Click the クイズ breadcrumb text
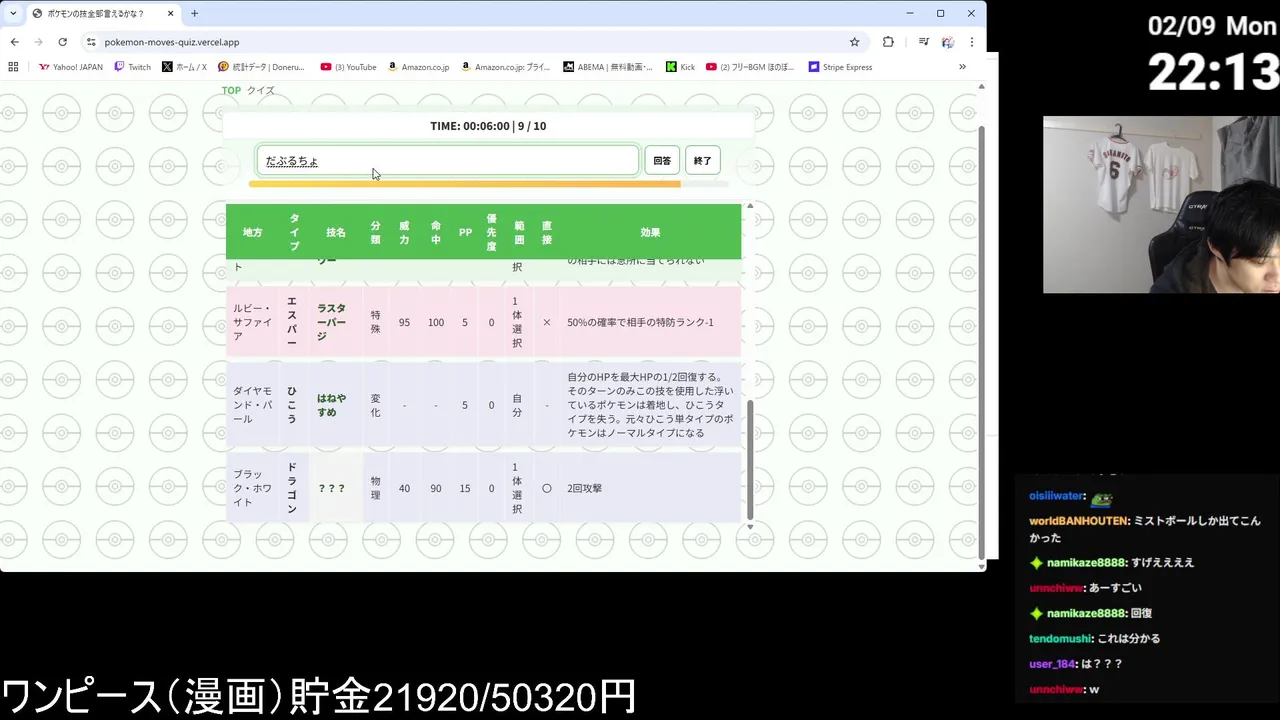 (x=260, y=90)
